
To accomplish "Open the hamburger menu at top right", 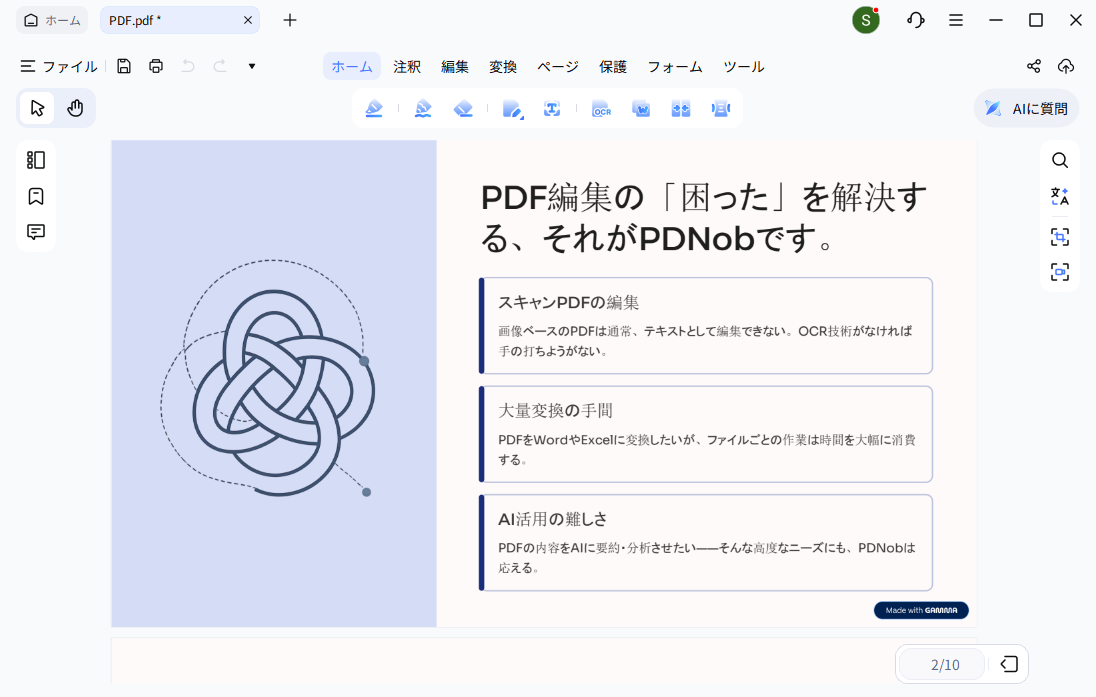I will (x=956, y=19).
